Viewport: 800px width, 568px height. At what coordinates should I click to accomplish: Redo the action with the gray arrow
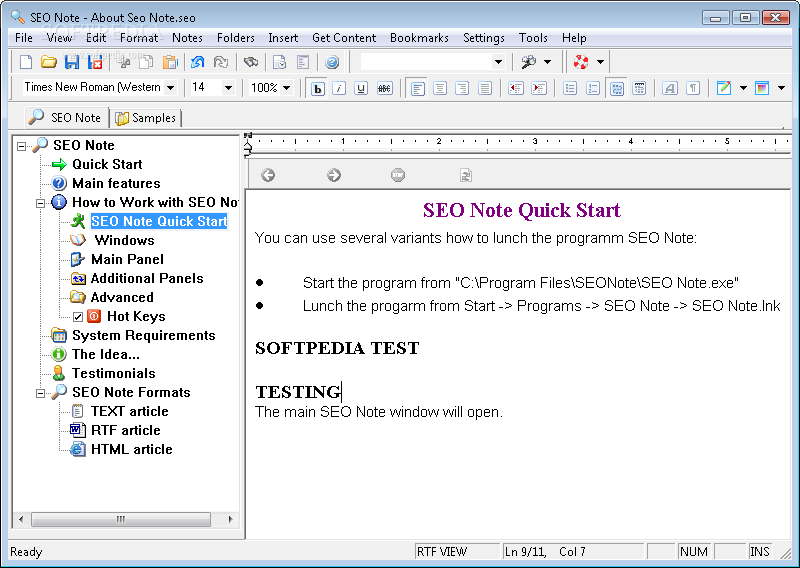[220, 62]
